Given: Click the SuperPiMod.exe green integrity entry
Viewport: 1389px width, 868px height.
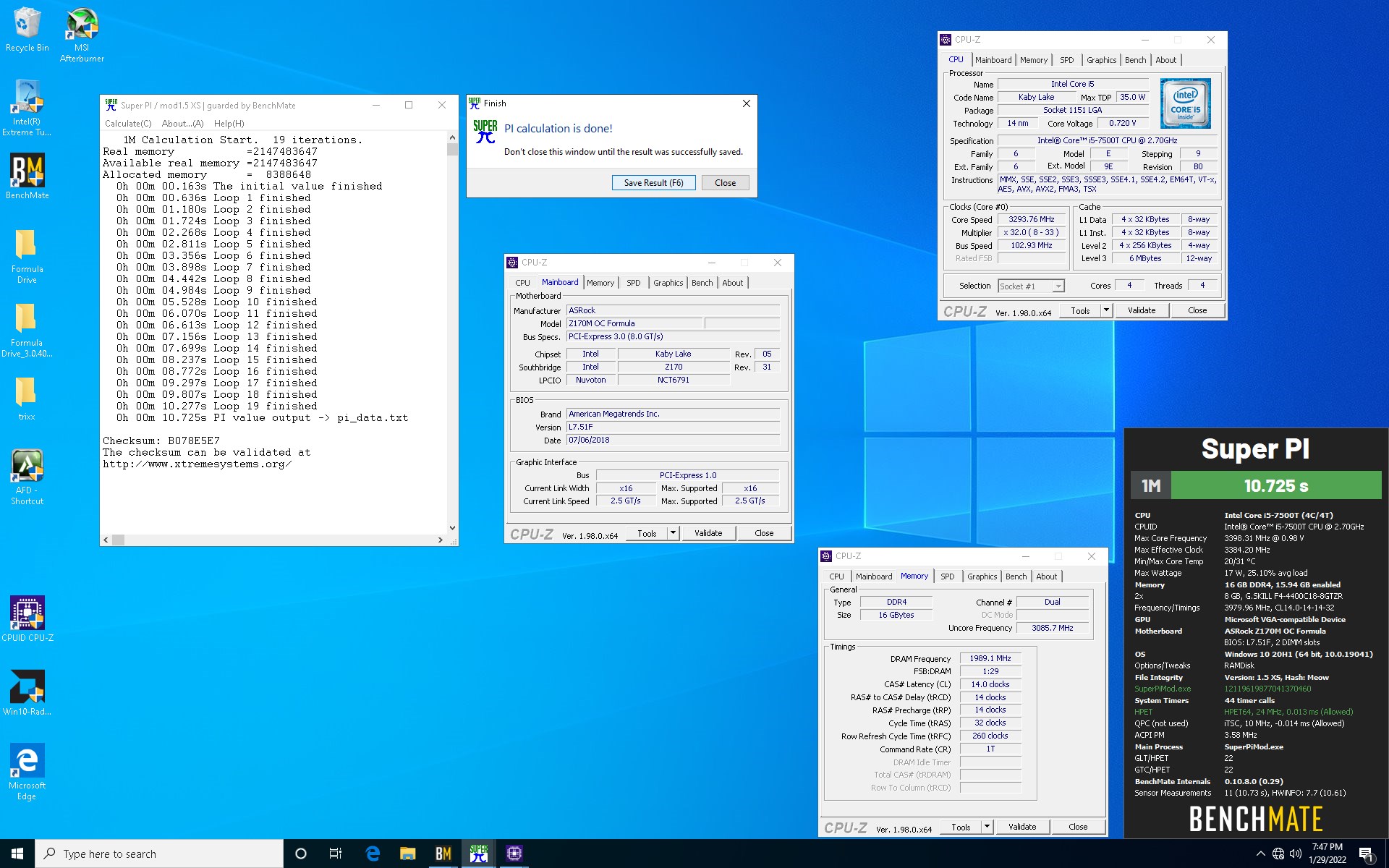Looking at the screenshot, I should coord(1162,689).
